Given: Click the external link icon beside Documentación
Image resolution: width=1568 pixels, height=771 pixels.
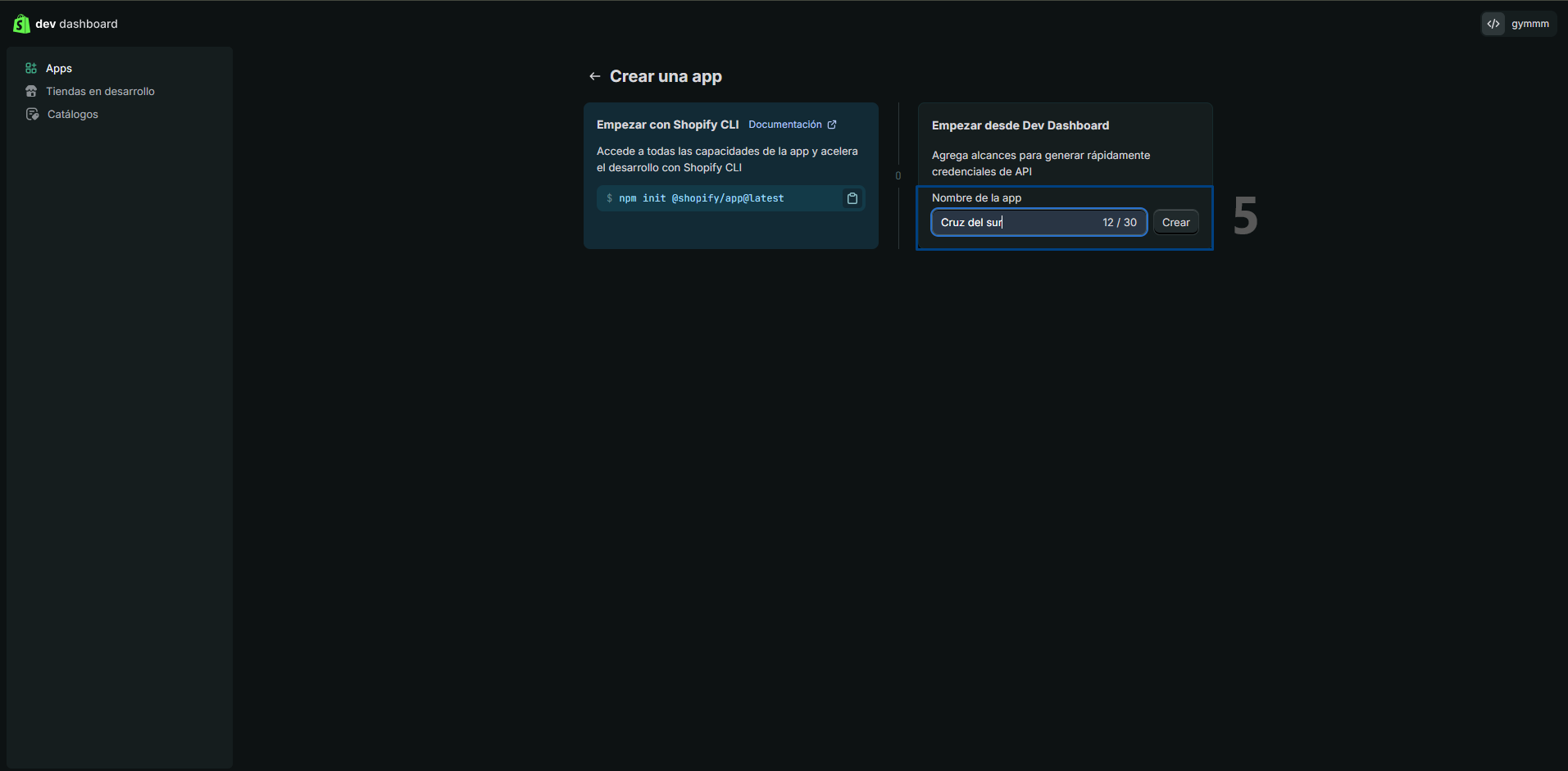Looking at the screenshot, I should point(832,125).
